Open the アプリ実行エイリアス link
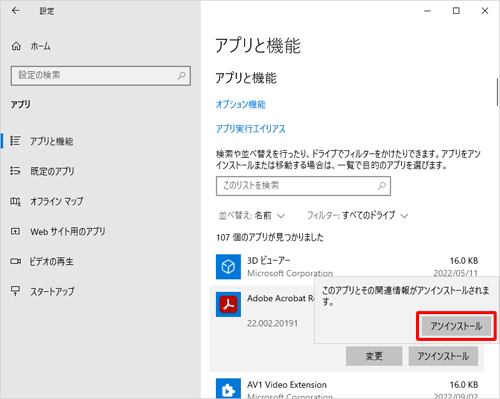 click(251, 129)
